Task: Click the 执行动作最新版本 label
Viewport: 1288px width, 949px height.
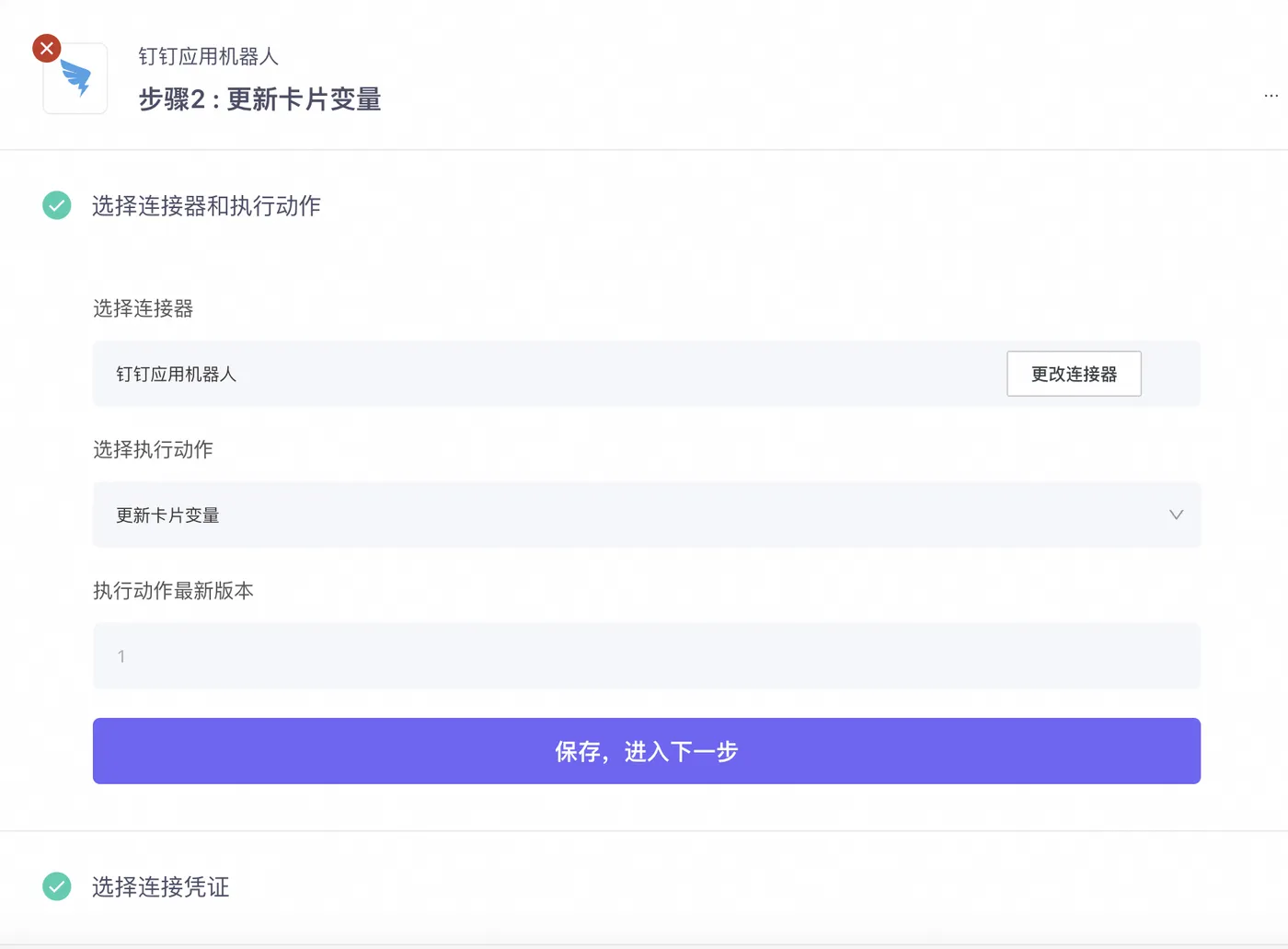Action: click(x=173, y=591)
